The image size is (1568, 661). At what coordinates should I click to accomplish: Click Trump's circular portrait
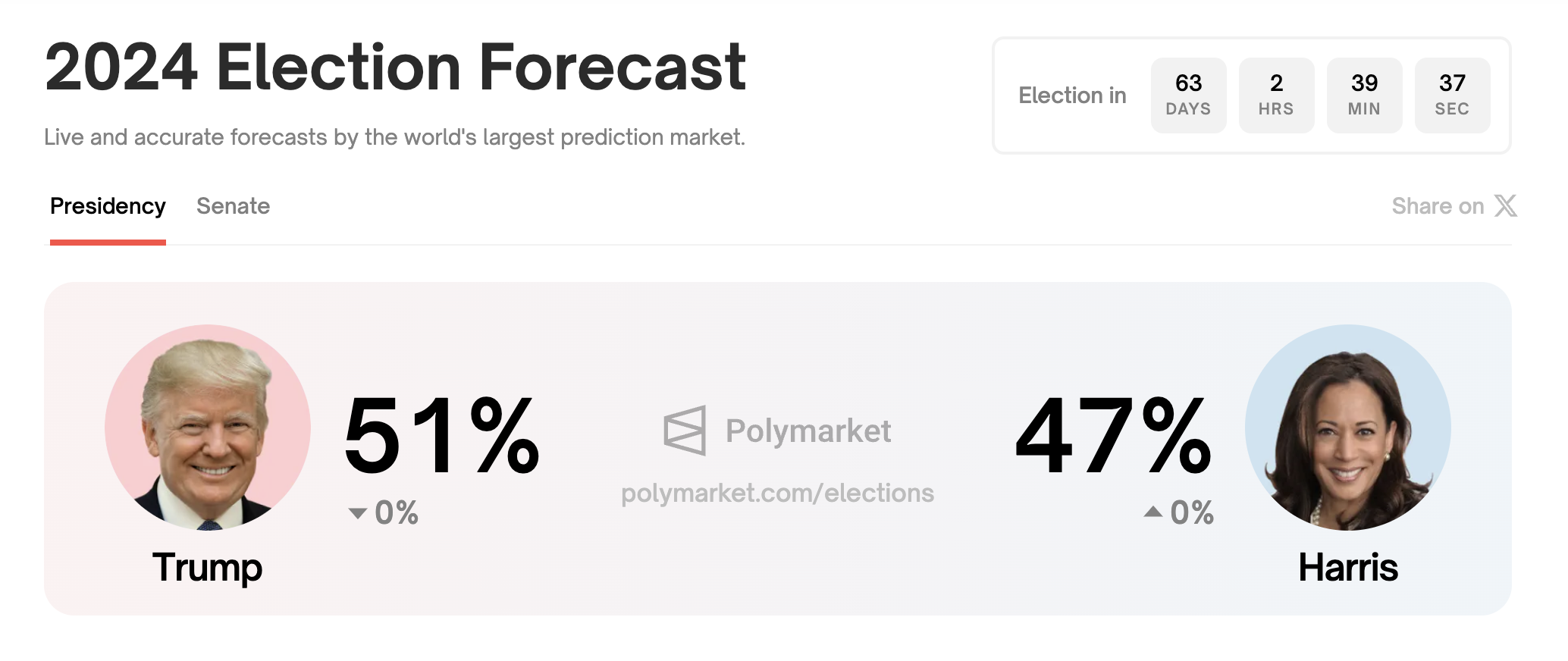pyautogui.click(x=208, y=428)
